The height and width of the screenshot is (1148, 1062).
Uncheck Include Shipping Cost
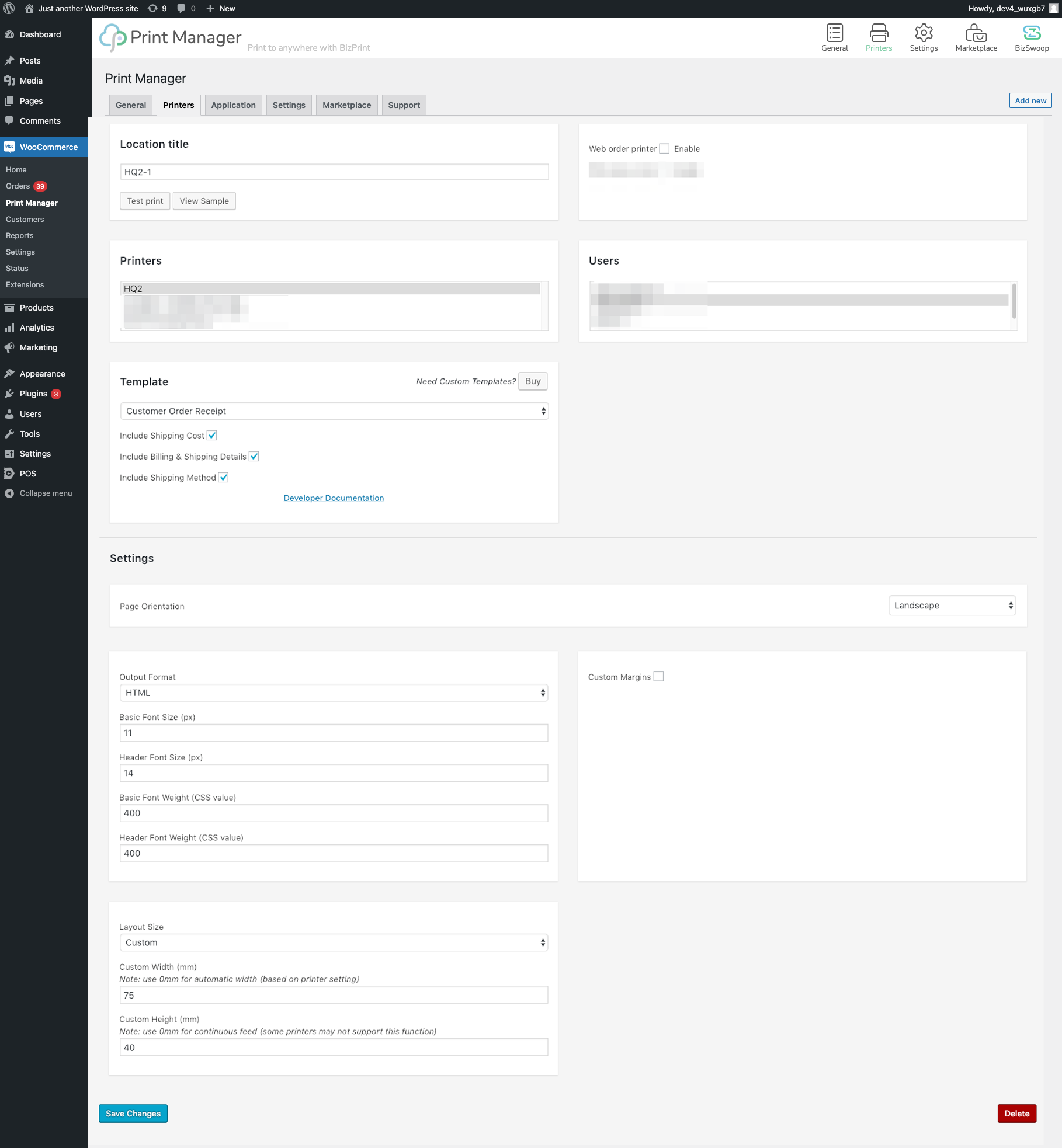point(212,435)
